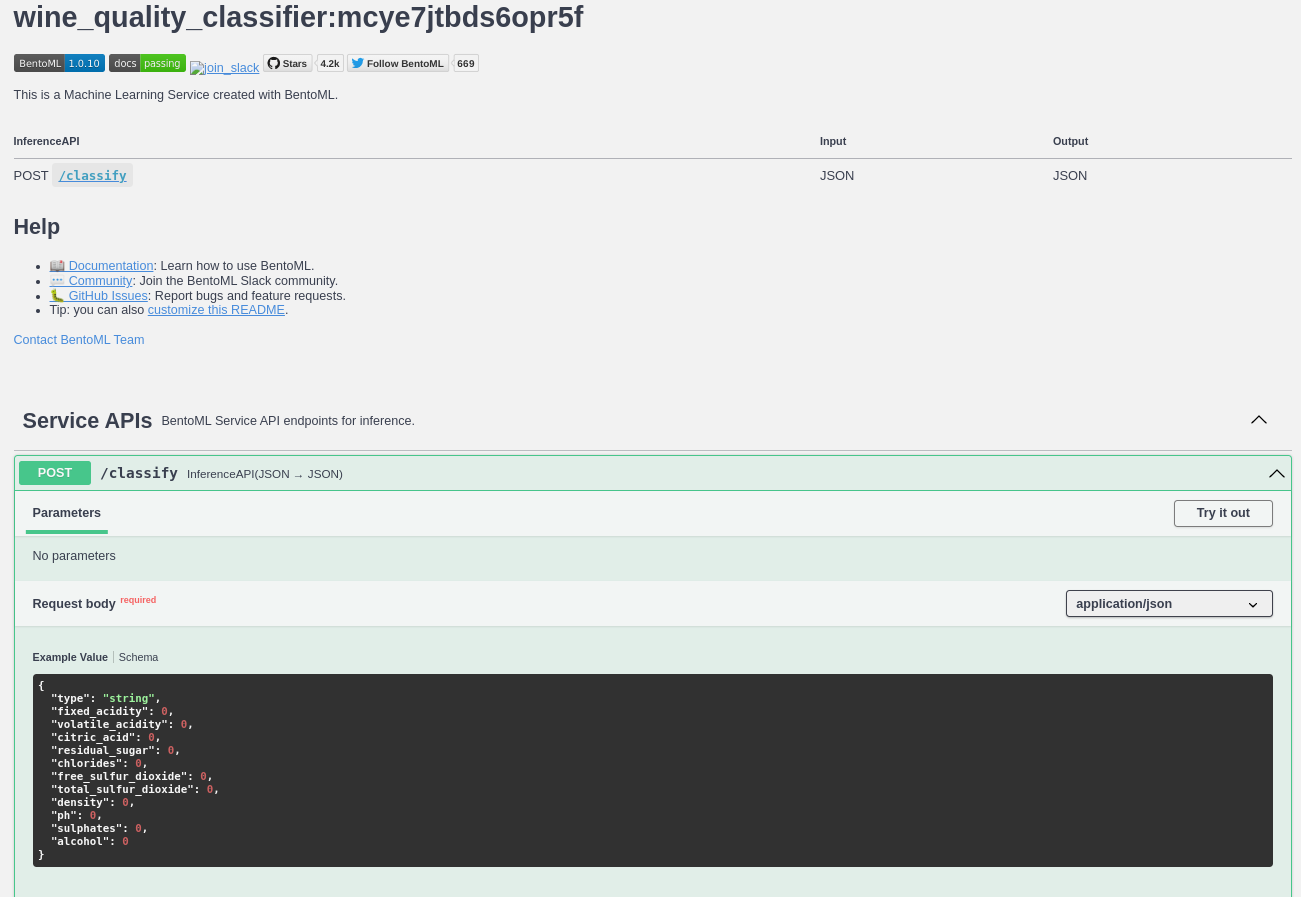
Task: Collapse the Service APIs section
Action: coord(1259,420)
